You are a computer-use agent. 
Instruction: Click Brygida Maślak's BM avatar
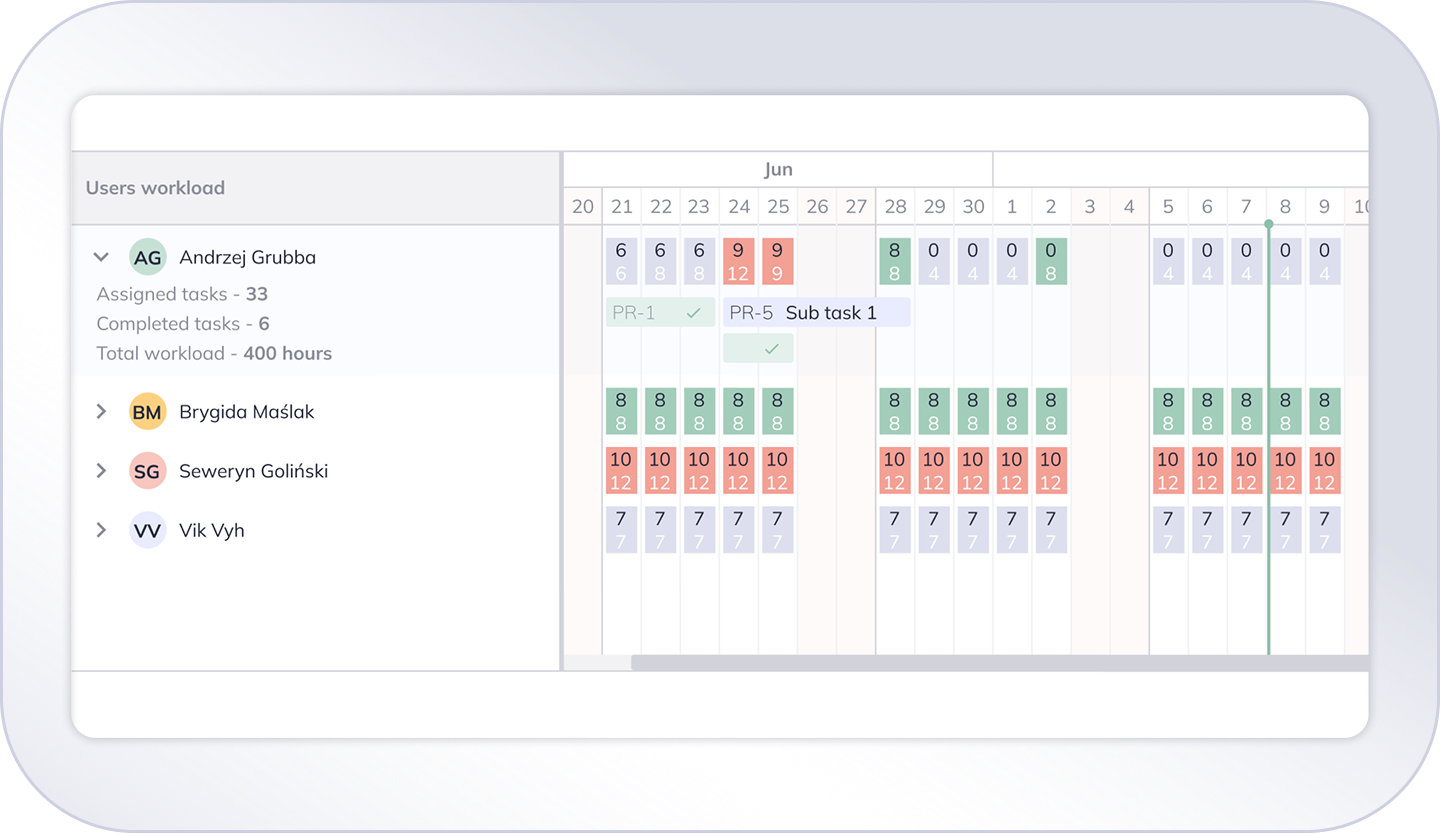(x=147, y=412)
